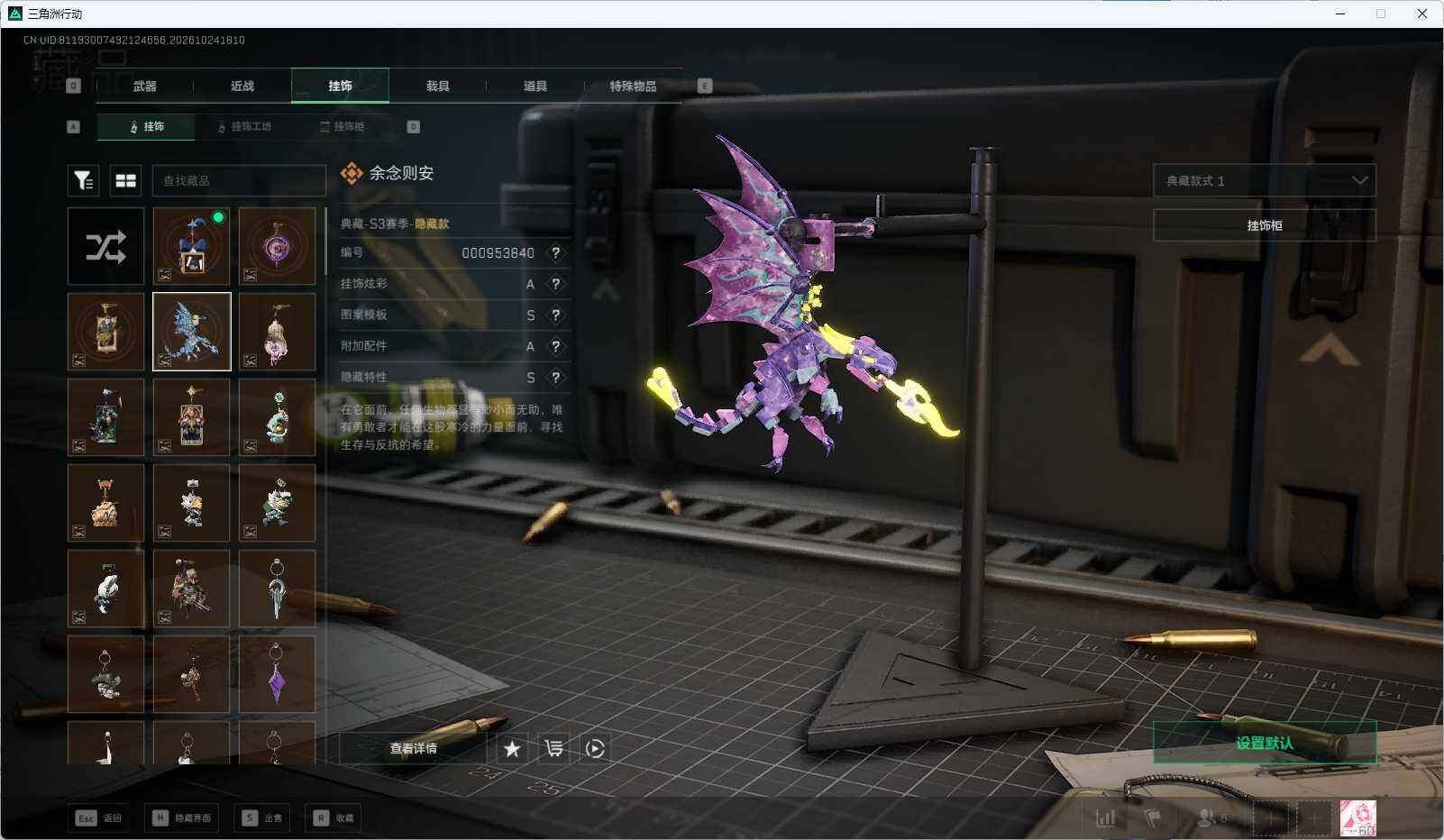Click the 查看详情 button
Image resolution: width=1444 pixels, height=840 pixels.
pyautogui.click(x=413, y=748)
